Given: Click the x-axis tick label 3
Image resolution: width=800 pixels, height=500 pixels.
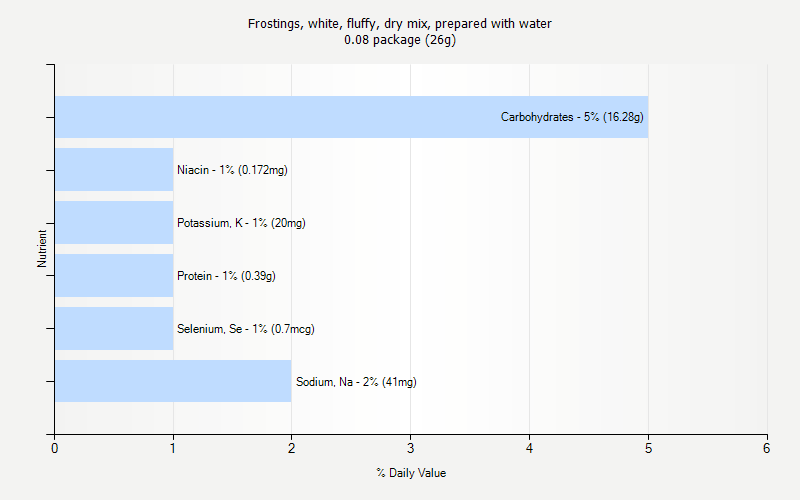Looking at the screenshot, I should coord(411,449).
